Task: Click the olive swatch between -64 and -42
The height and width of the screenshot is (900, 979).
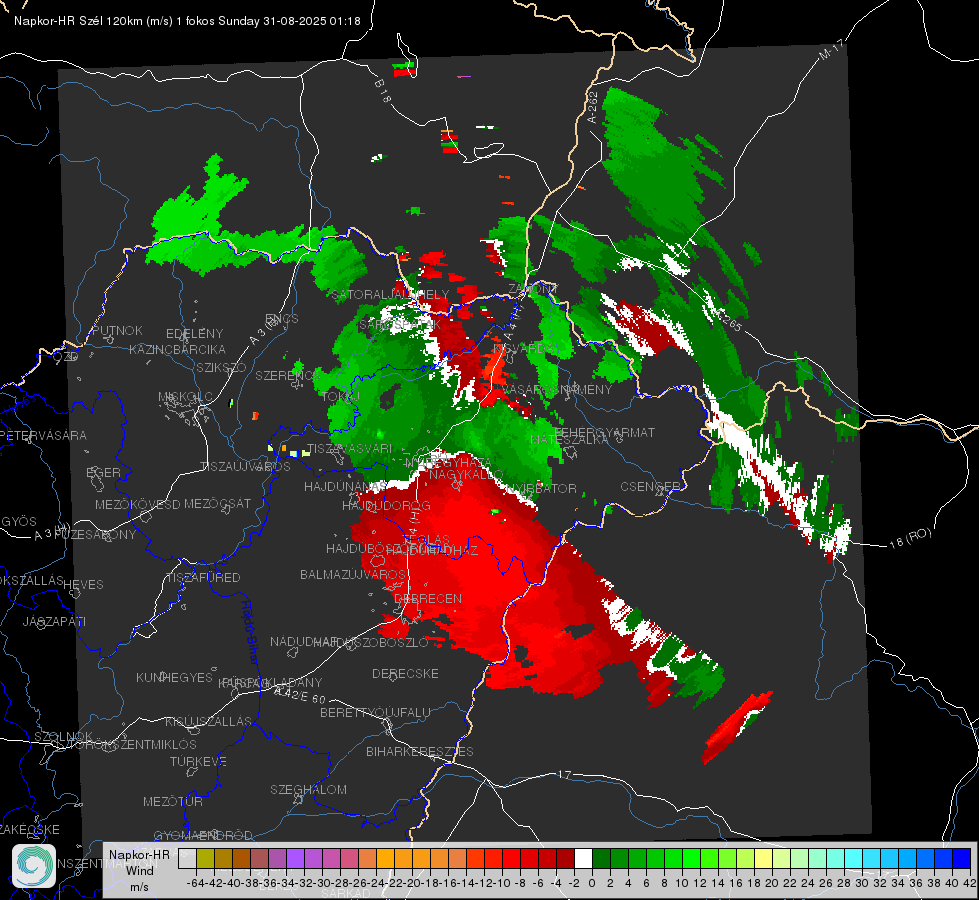Action: [205, 859]
